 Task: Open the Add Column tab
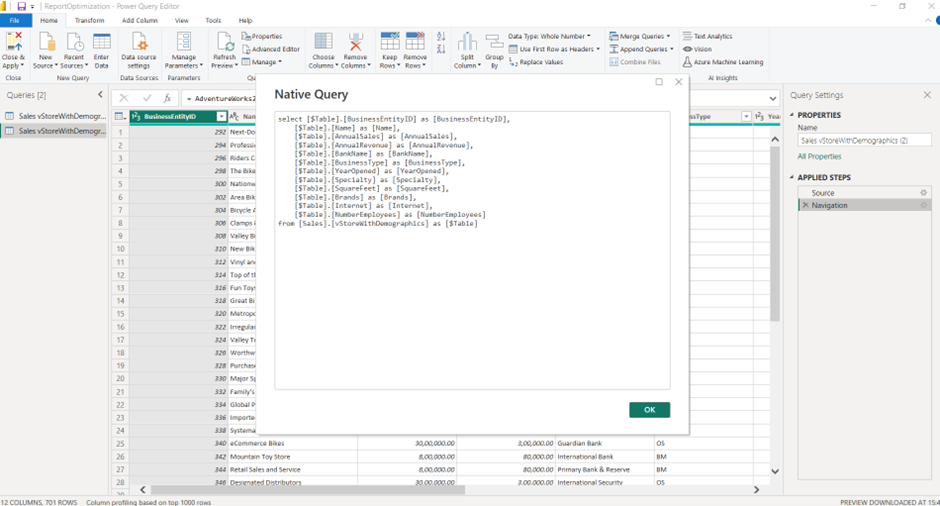click(x=140, y=20)
